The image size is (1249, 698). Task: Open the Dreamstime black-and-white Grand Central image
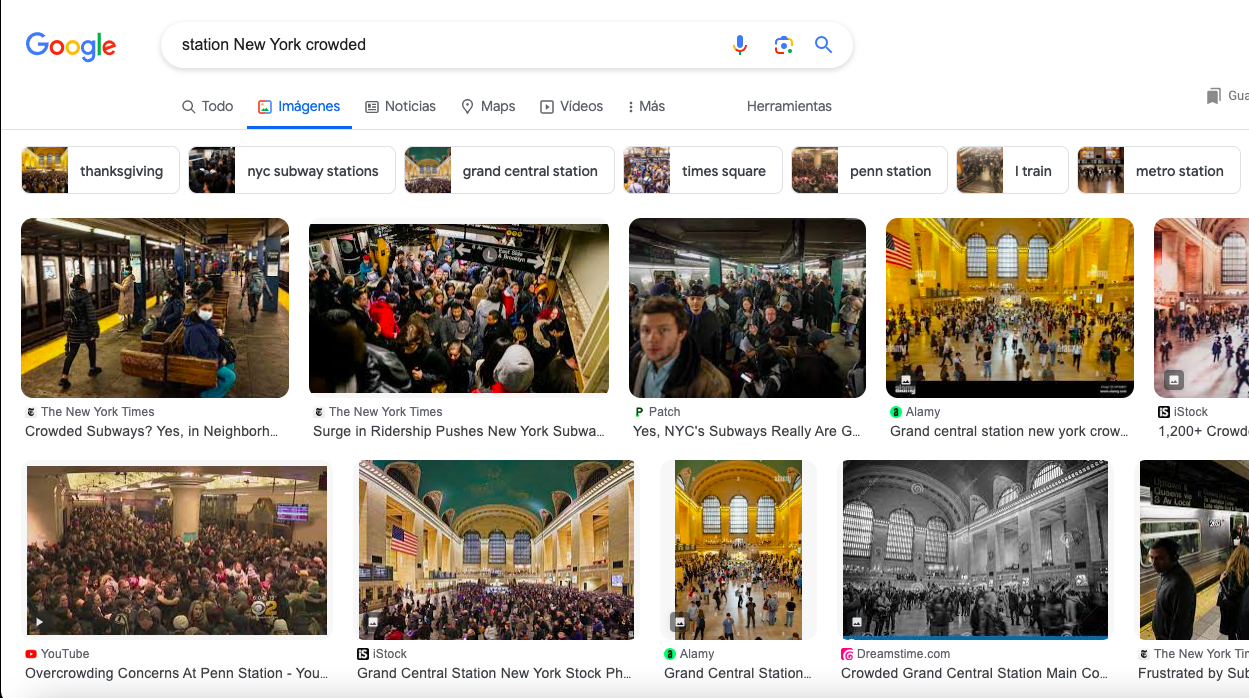pyautogui.click(x=975, y=549)
